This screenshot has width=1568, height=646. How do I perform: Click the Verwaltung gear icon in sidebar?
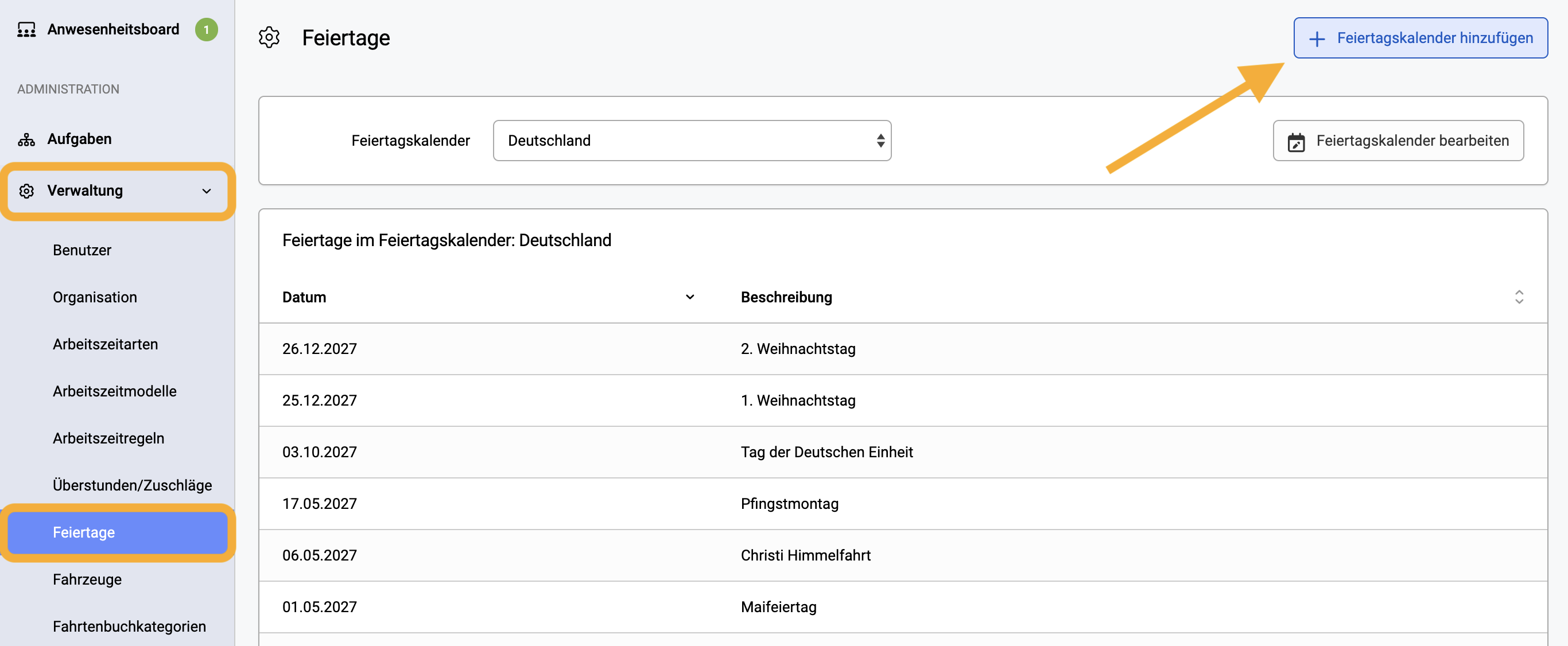point(26,191)
